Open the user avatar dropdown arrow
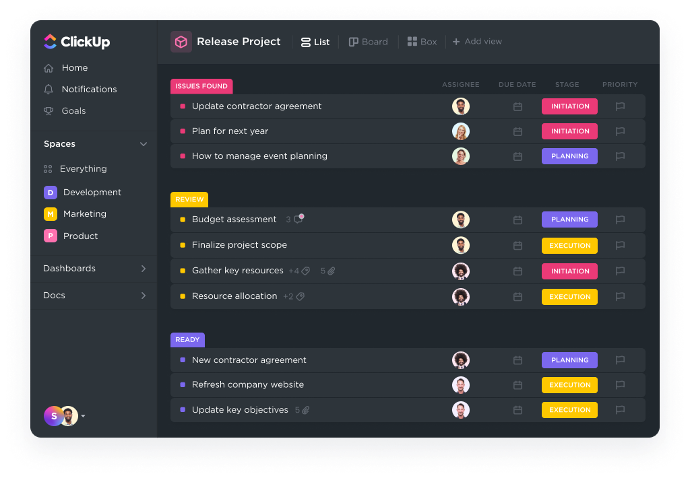 click(83, 416)
